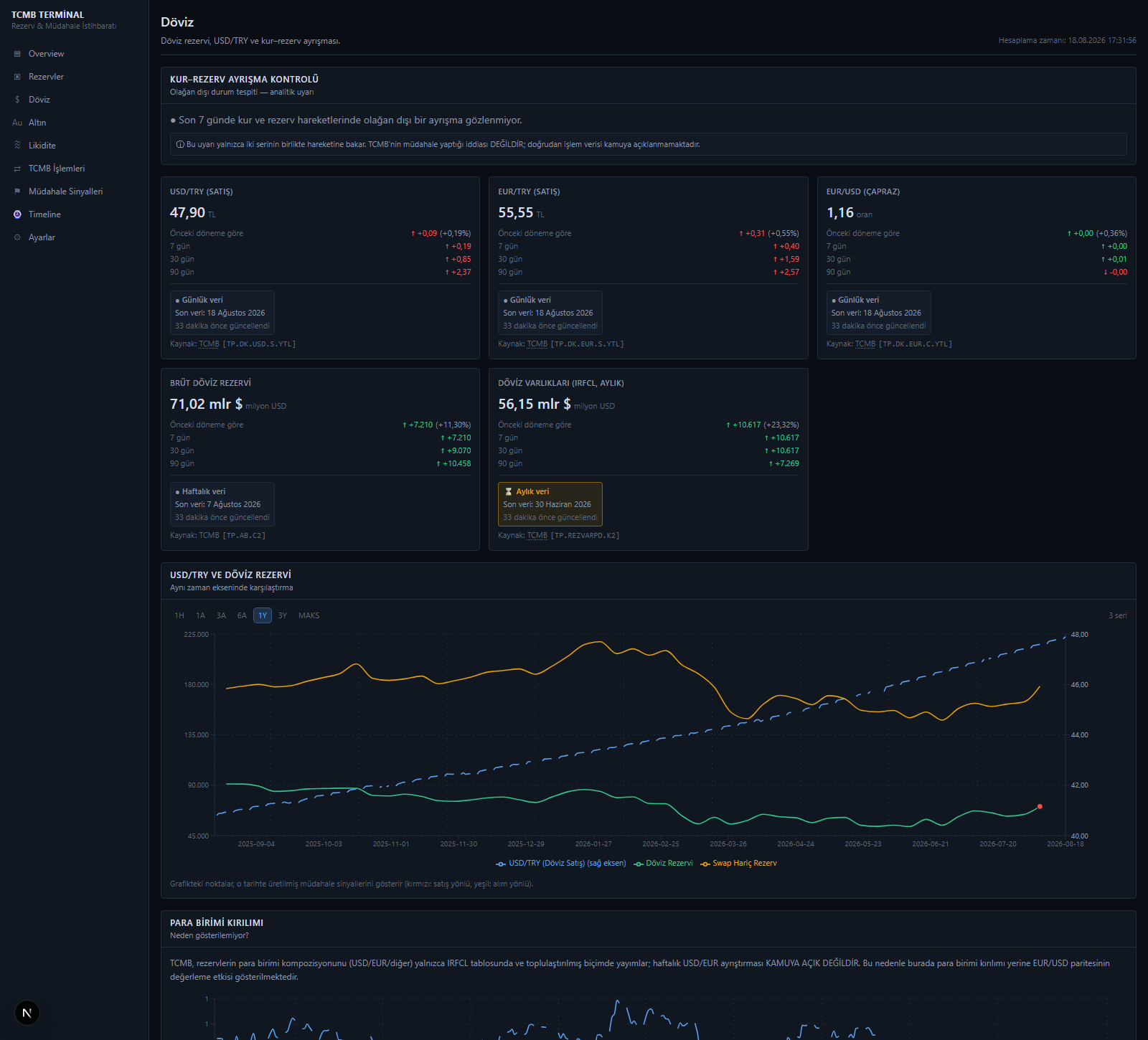Image resolution: width=1148 pixels, height=1040 pixels.
Task: Click the Müdahale Sinyalleri flag icon
Action: pyautogui.click(x=17, y=192)
